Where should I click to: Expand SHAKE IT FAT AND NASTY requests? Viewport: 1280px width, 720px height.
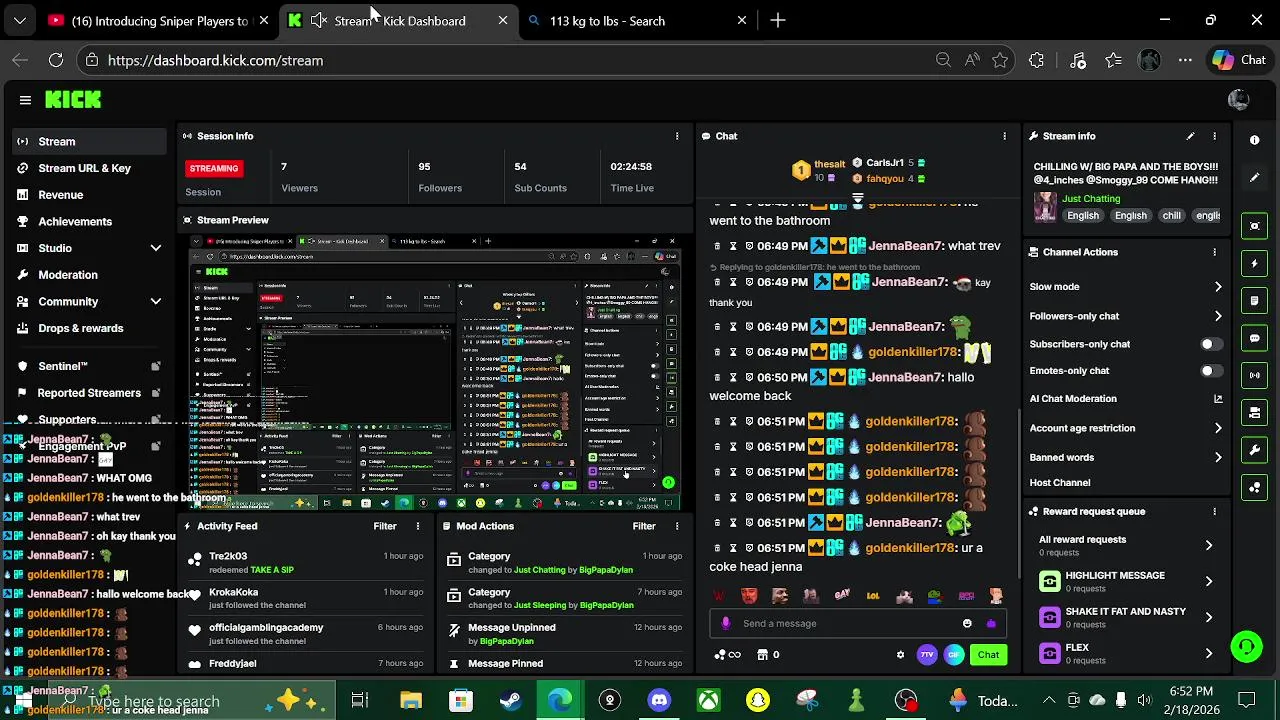point(1209,617)
